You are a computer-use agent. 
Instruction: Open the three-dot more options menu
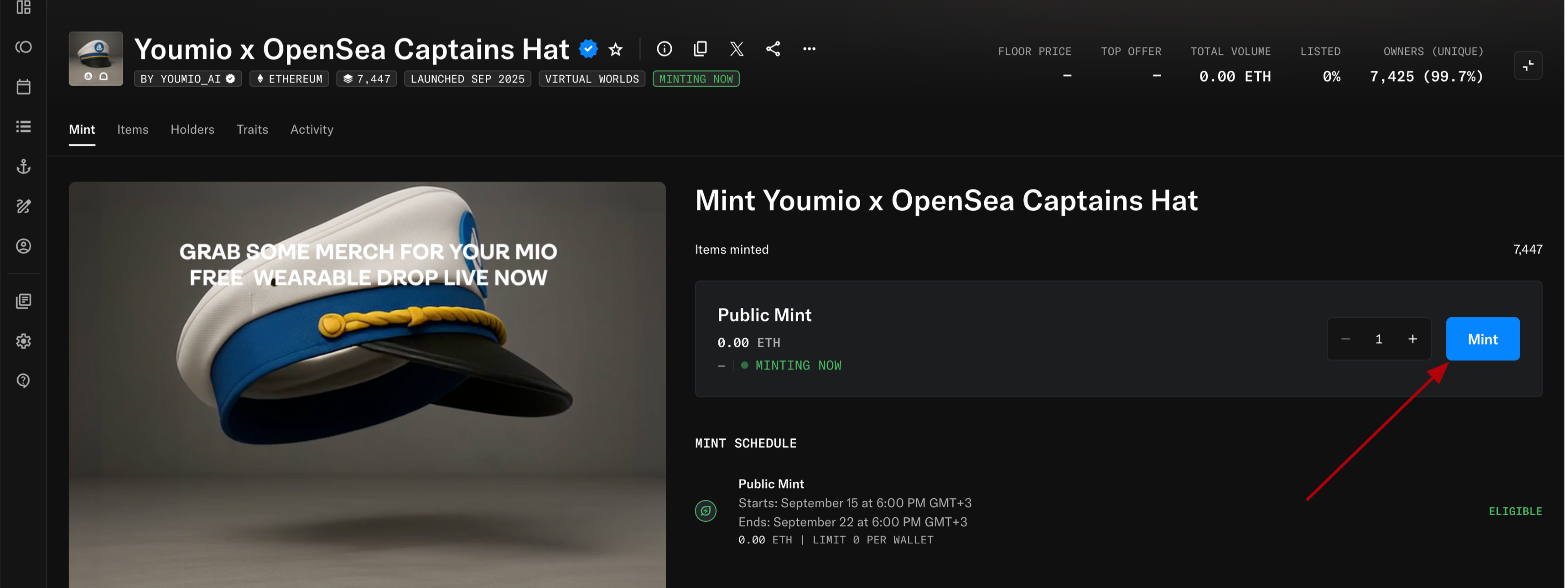tap(809, 49)
